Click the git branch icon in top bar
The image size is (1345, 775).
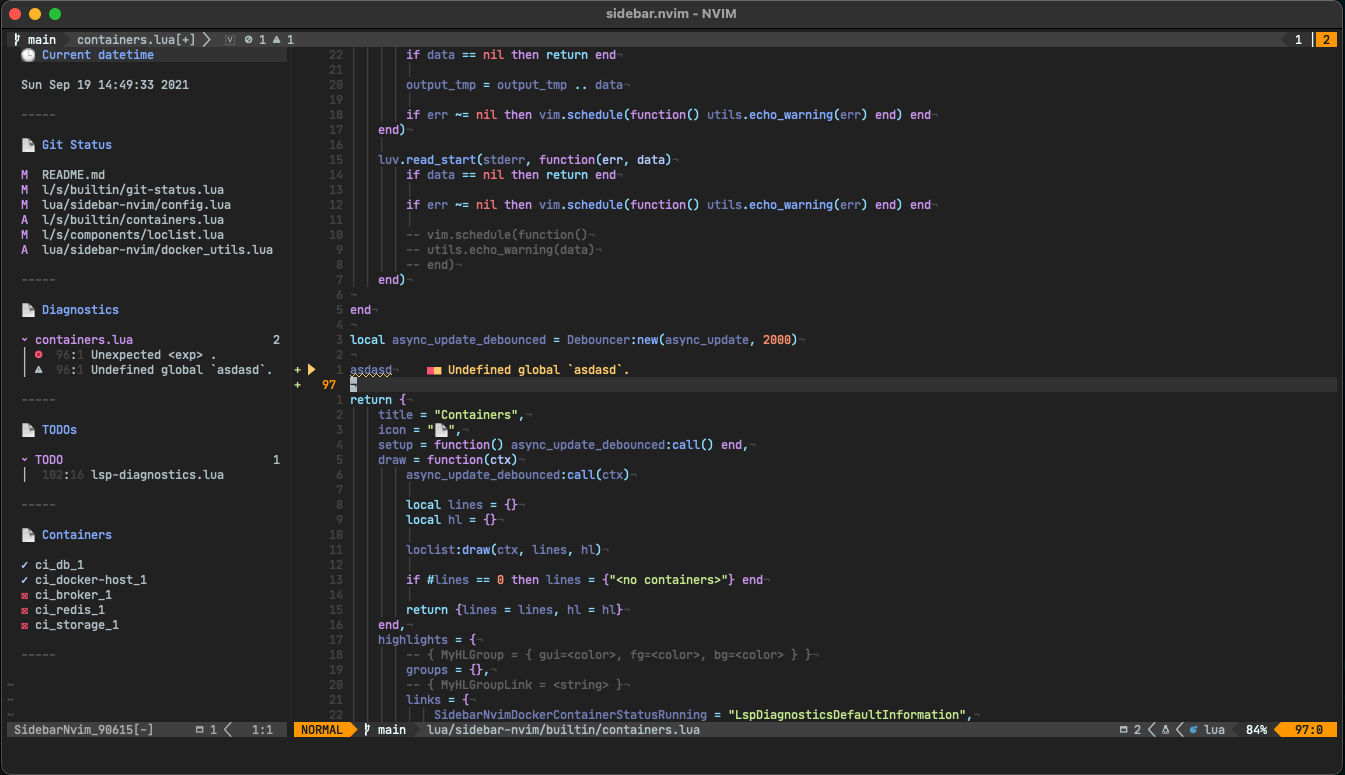point(17,40)
